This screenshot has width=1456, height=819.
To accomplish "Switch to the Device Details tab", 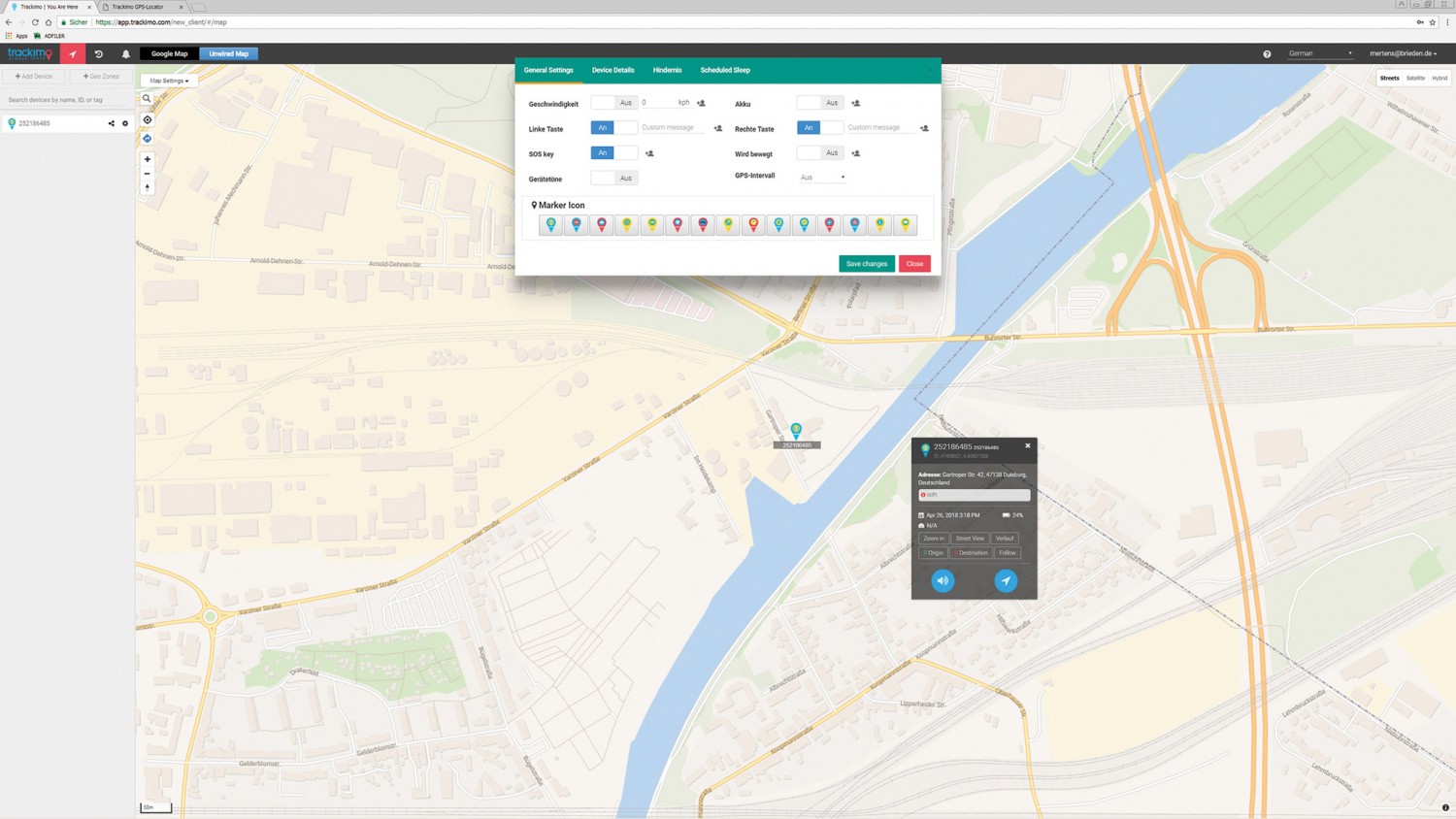I will tap(613, 70).
